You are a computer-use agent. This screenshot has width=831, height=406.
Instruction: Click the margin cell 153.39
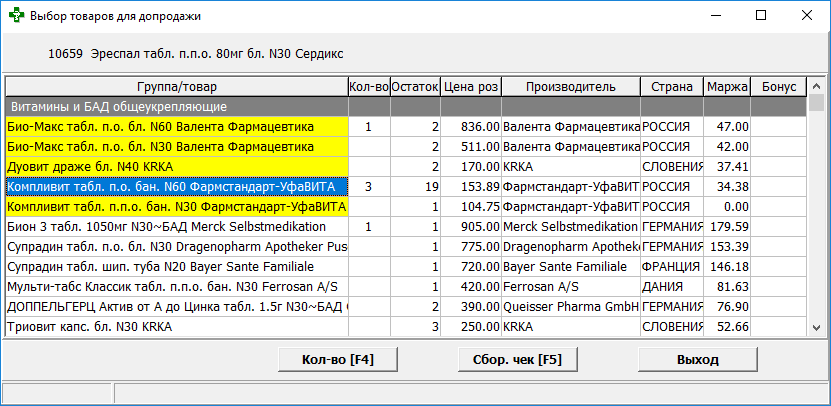(x=727, y=247)
